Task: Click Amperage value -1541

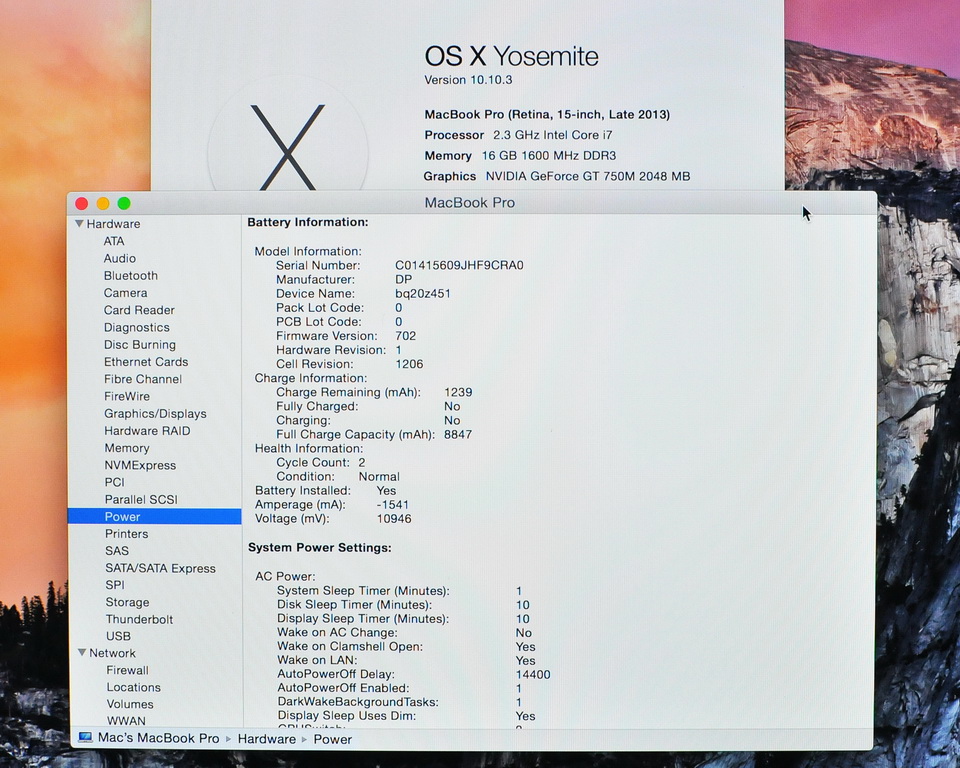Action: coord(392,505)
